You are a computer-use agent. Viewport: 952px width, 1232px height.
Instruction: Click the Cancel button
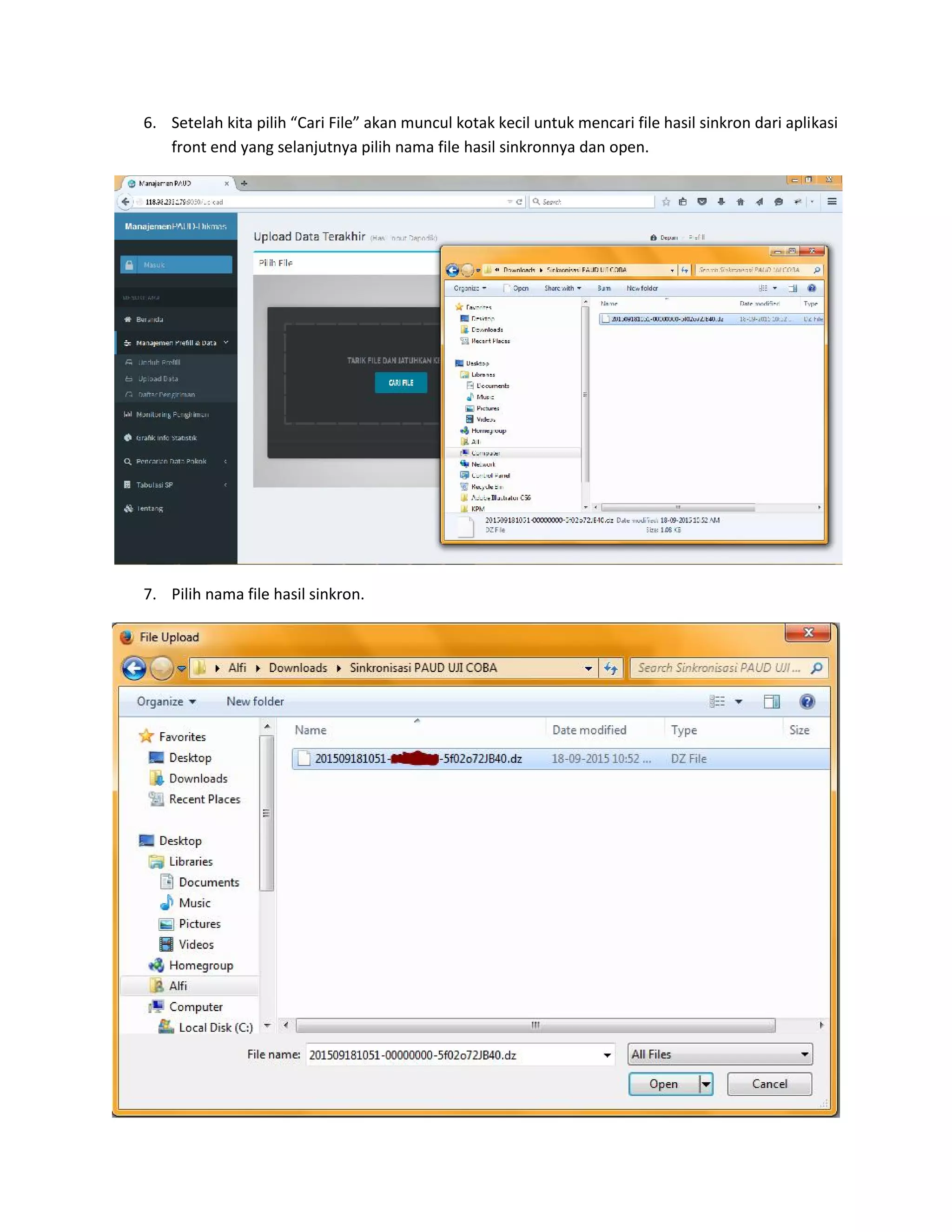click(x=769, y=1084)
